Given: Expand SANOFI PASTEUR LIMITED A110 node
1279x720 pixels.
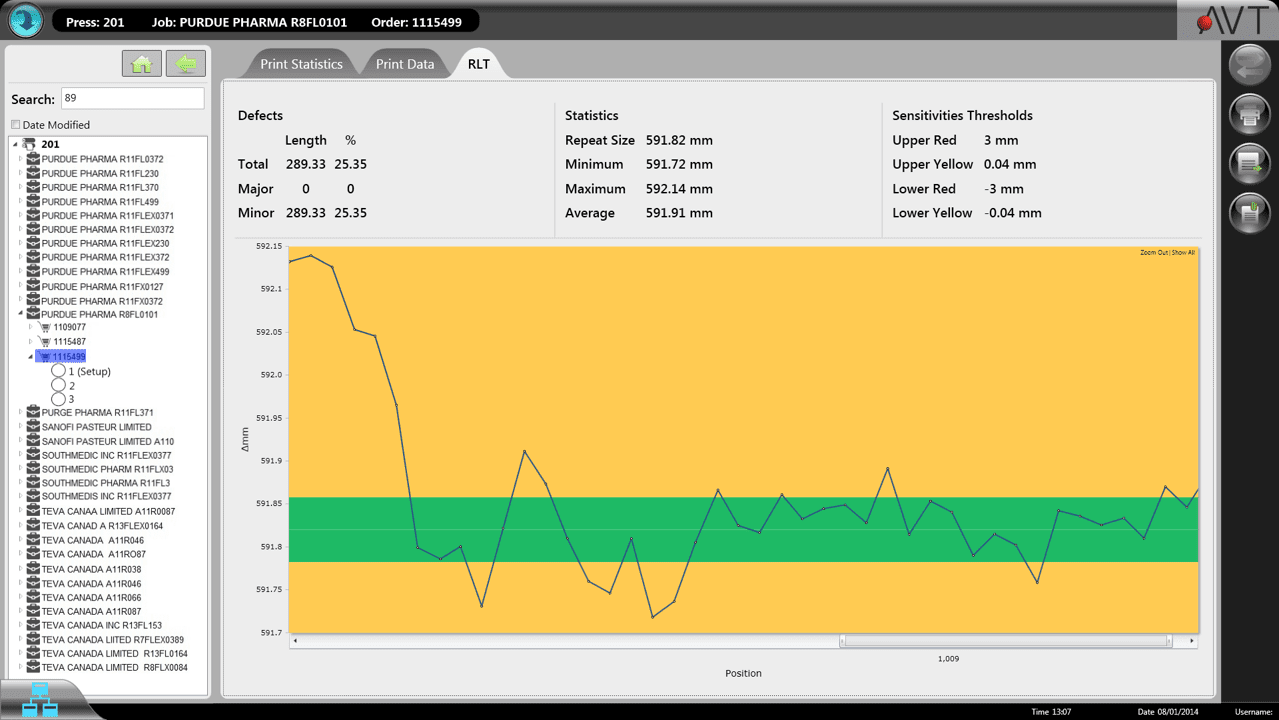Looking at the screenshot, I should (x=20, y=441).
